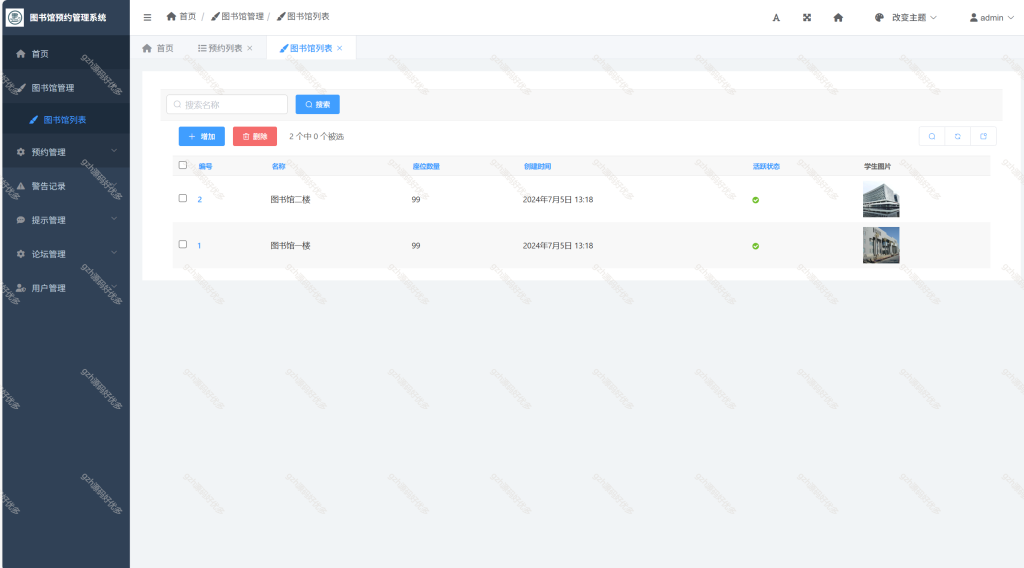Viewport: 1024px width, 568px height.
Task: Click the table export icon button
Action: pyautogui.click(x=984, y=136)
